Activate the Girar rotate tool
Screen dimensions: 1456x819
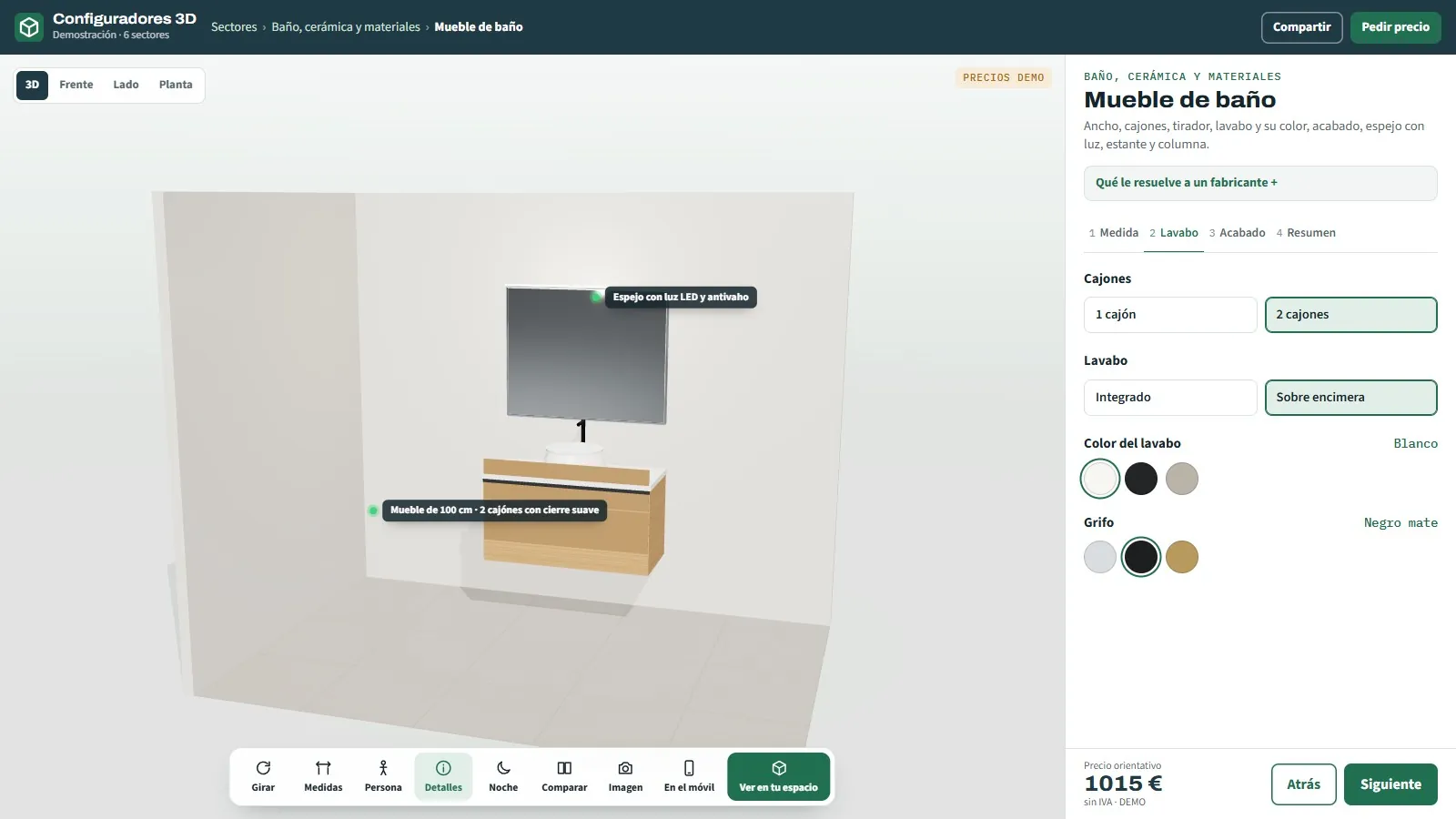click(x=263, y=776)
